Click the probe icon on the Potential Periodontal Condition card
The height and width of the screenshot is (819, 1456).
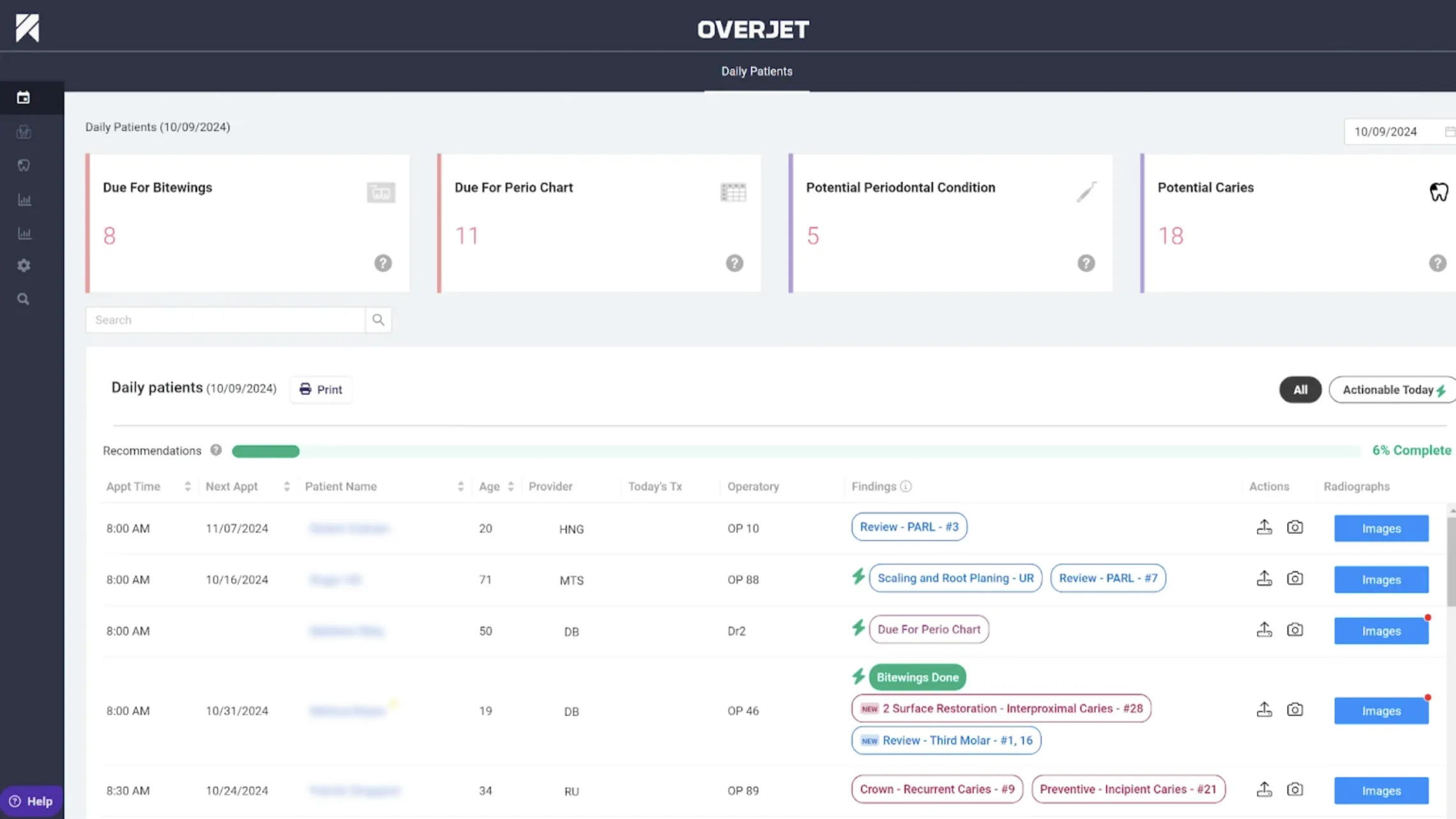click(1086, 192)
